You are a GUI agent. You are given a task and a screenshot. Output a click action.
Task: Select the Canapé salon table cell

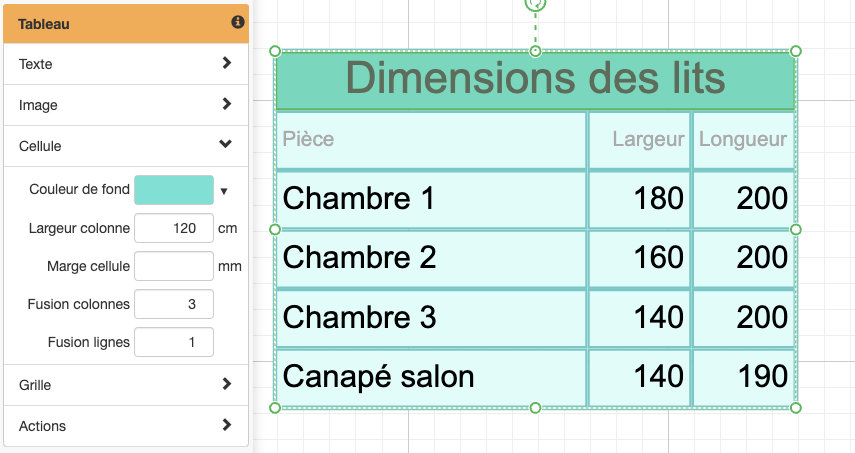point(430,377)
